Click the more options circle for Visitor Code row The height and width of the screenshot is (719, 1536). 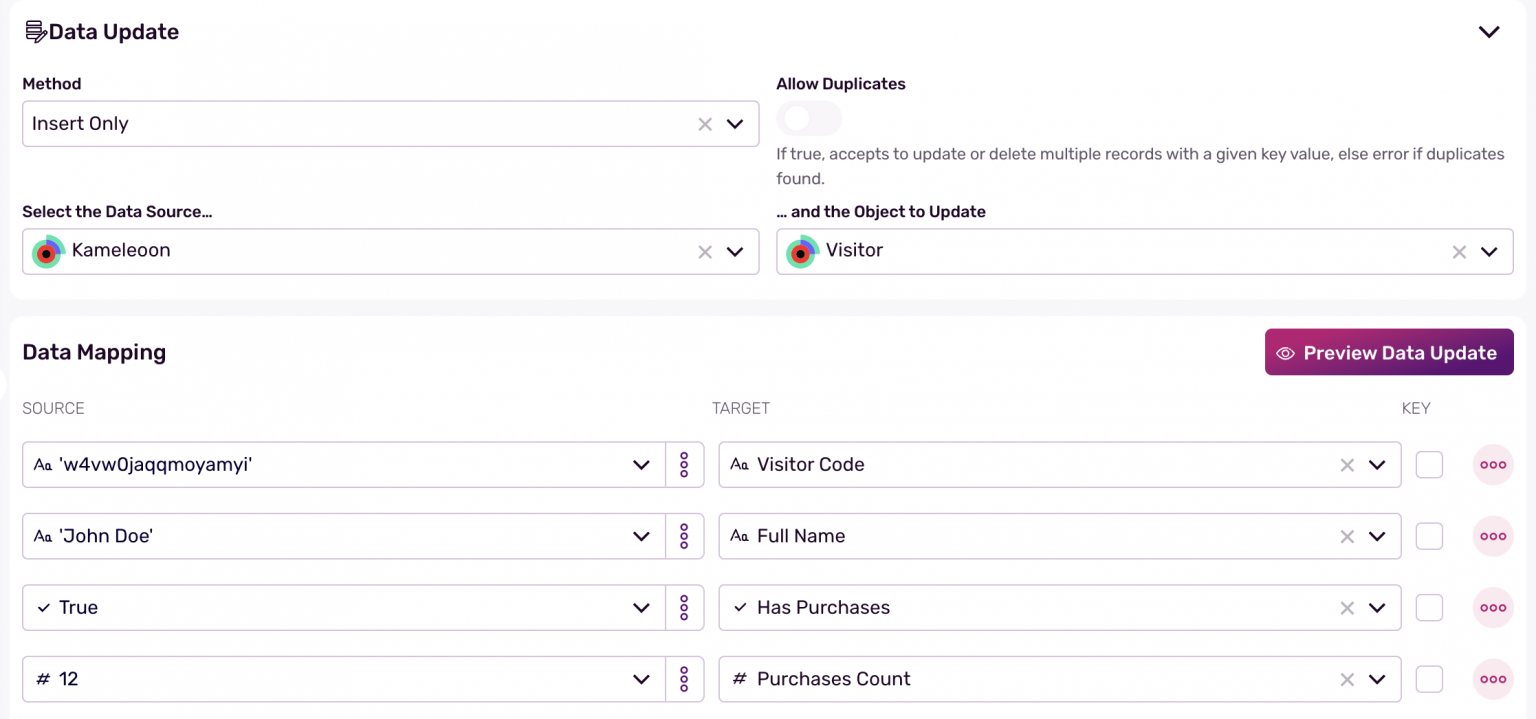pyautogui.click(x=1492, y=465)
